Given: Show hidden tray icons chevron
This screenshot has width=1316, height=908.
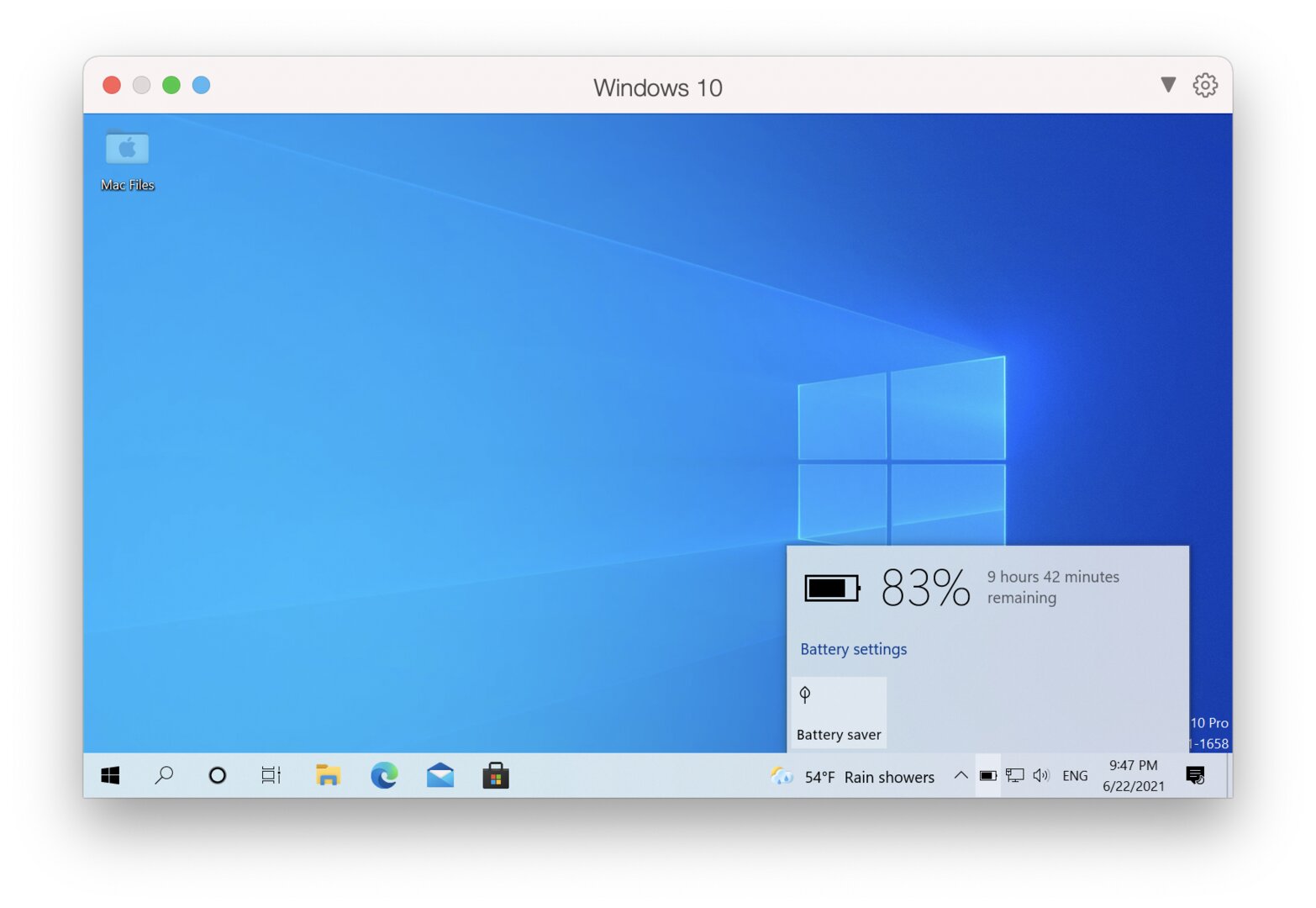Looking at the screenshot, I should point(961,775).
